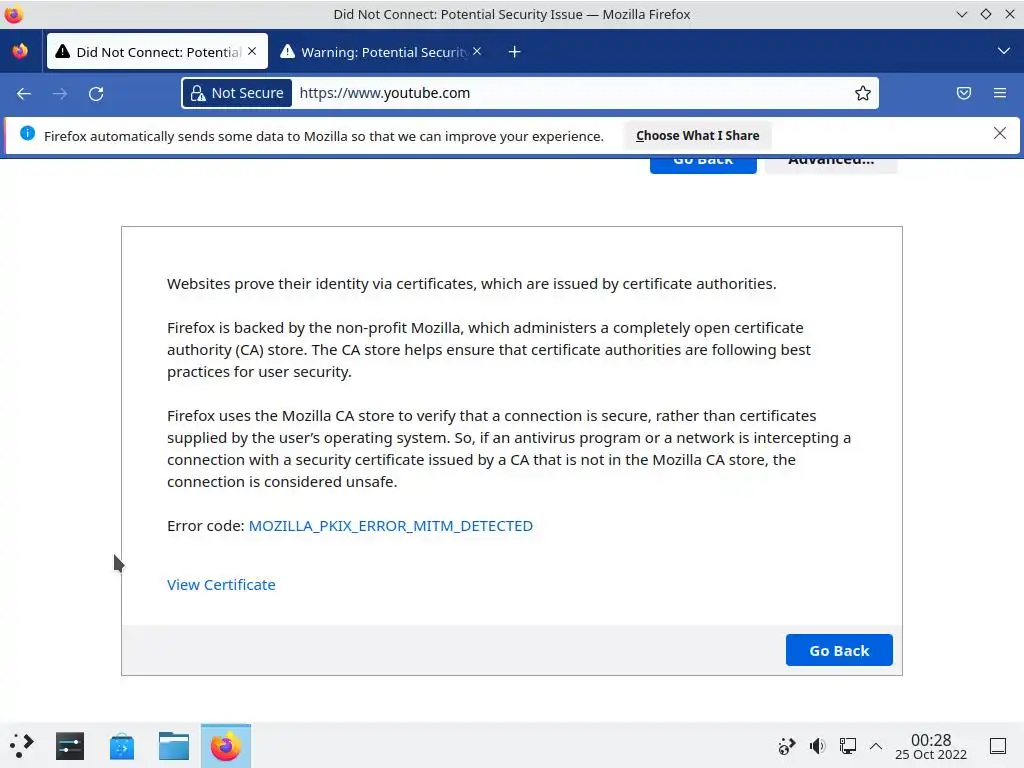The width and height of the screenshot is (1024, 768).
Task: Open MOZILLA_PKIX_ERROR_MITM_DETECTED error code link
Action: [391, 526]
